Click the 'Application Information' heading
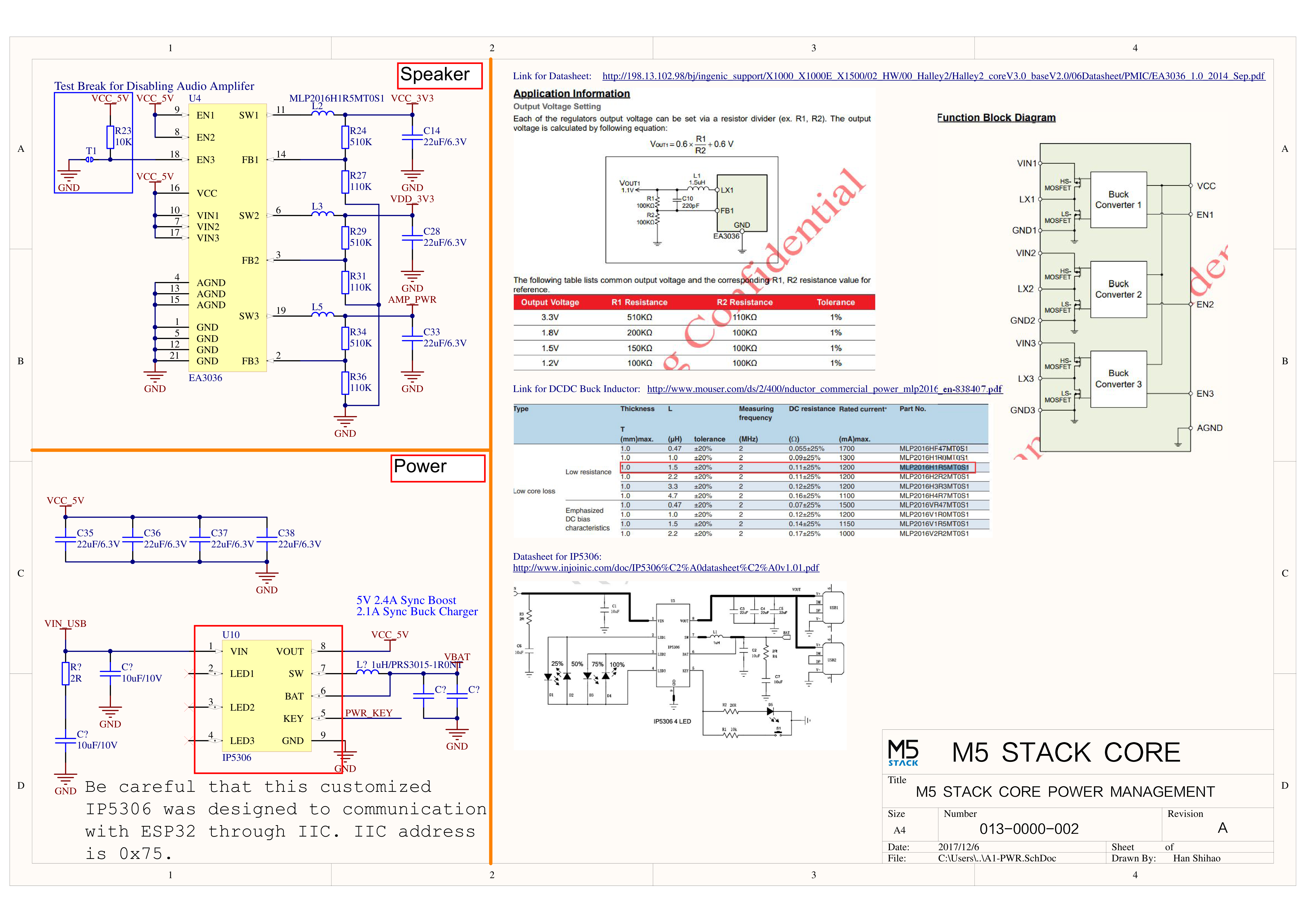This screenshot has width=1308, height=924. tap(571, 93)
